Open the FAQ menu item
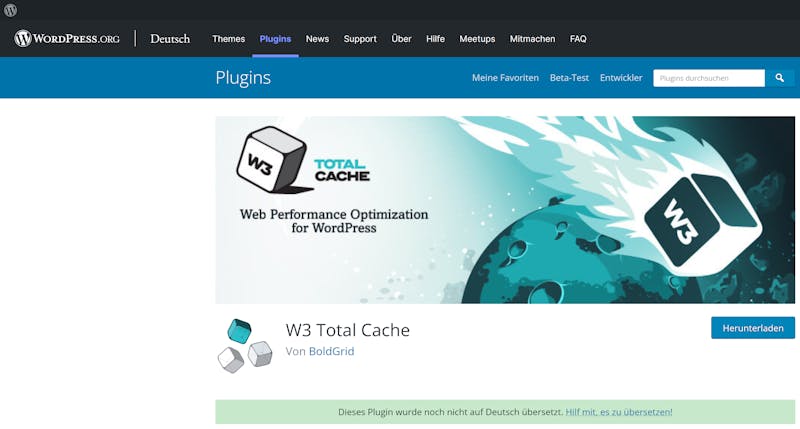This screenshot has height=429, width=800. click(578, 39)
